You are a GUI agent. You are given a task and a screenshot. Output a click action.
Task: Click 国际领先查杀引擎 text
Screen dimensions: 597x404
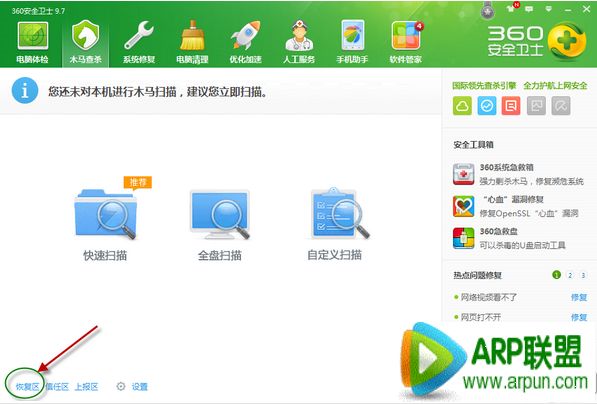(x=484, y=86)
